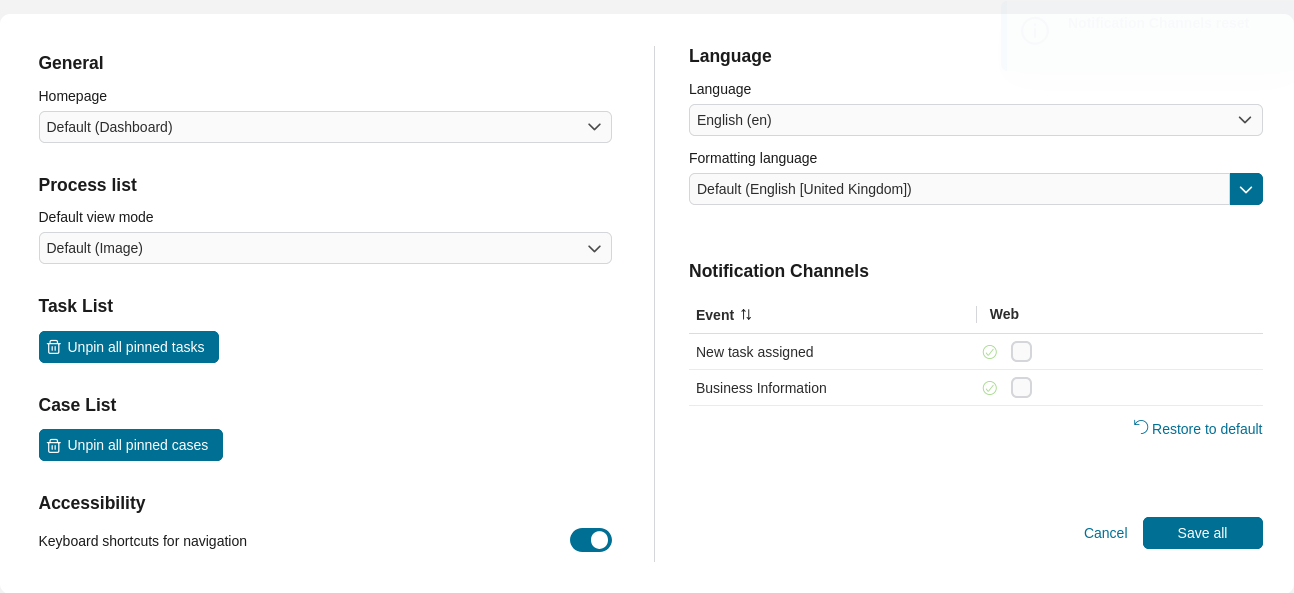
Task: Click trash icon on Unpin all pinned cases
Action: pos(54,445)
